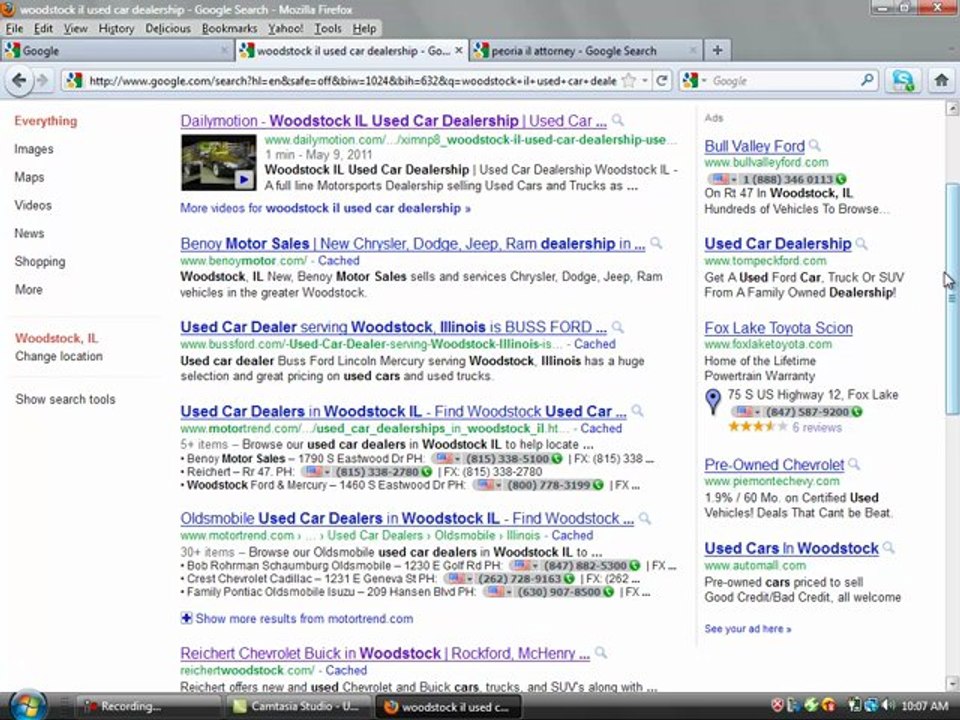
Task: Open the Edit menu
Action: (x=43, y=28)
